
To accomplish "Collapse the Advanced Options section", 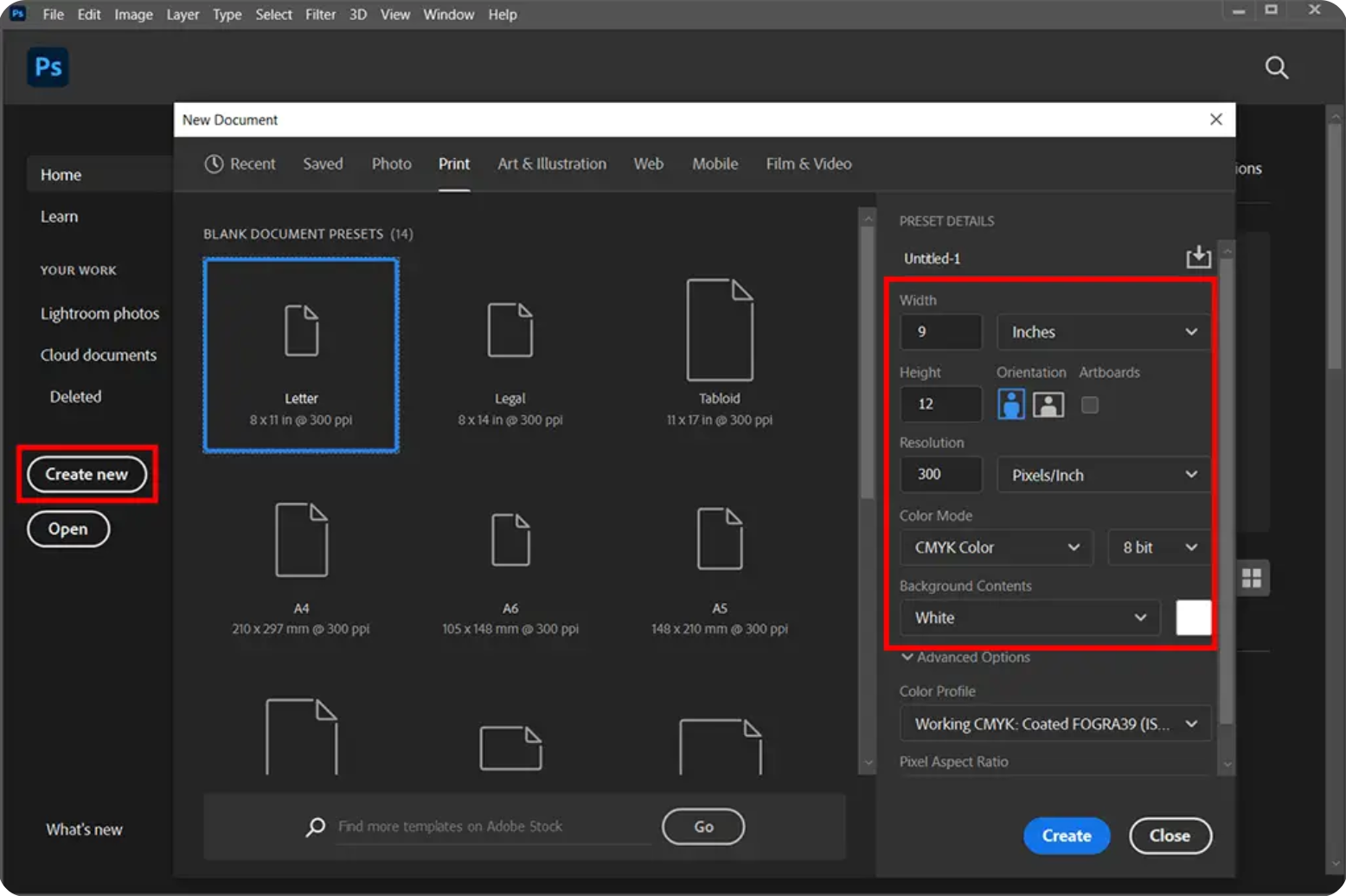I will pos(907,657).
